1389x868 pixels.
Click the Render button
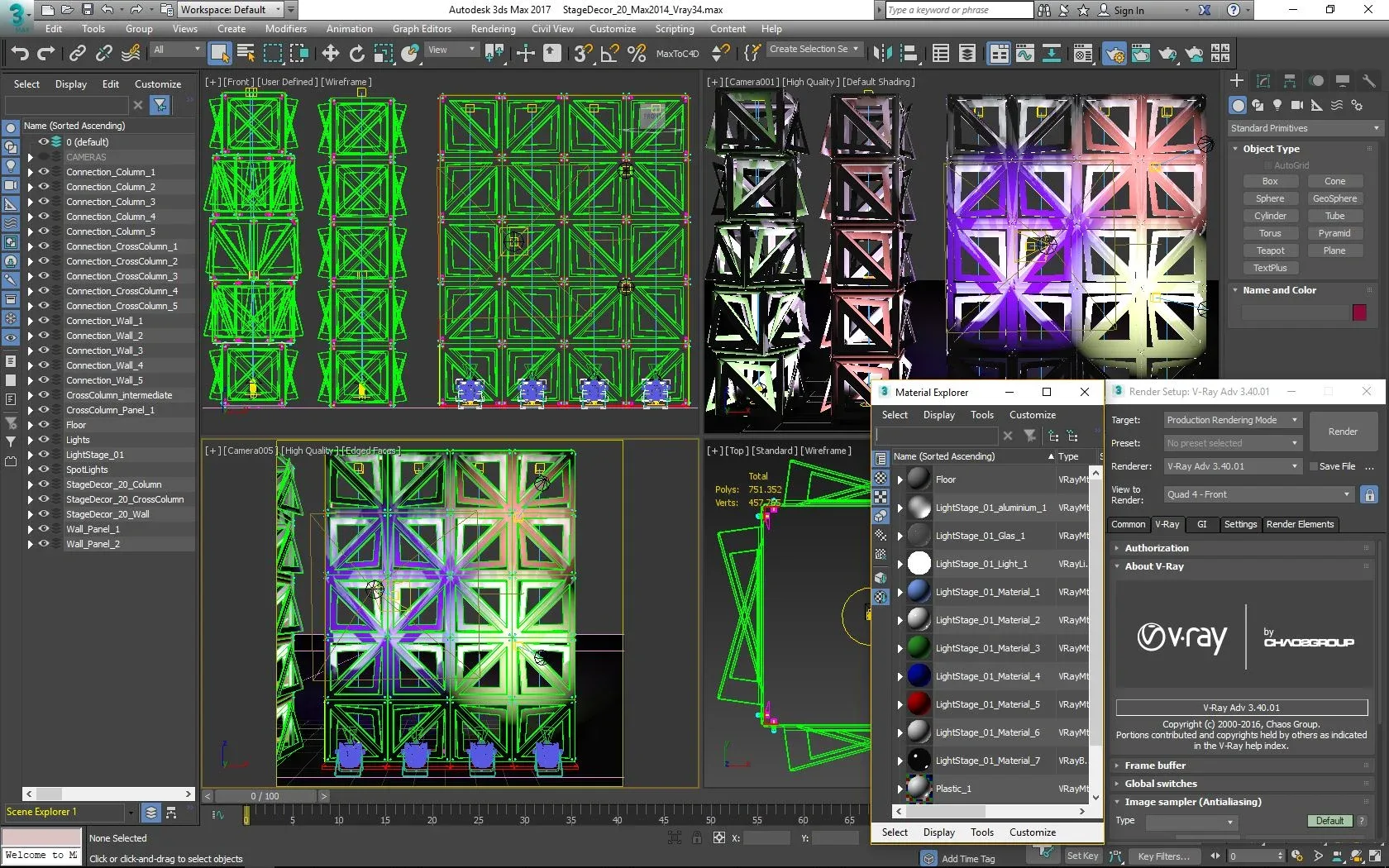tap(1343, 432)
